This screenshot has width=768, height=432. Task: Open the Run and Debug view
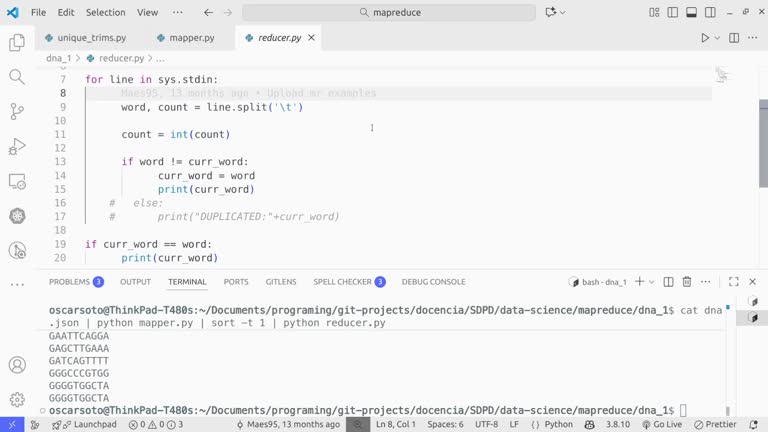pyautogui.click(x=17, y=146)
